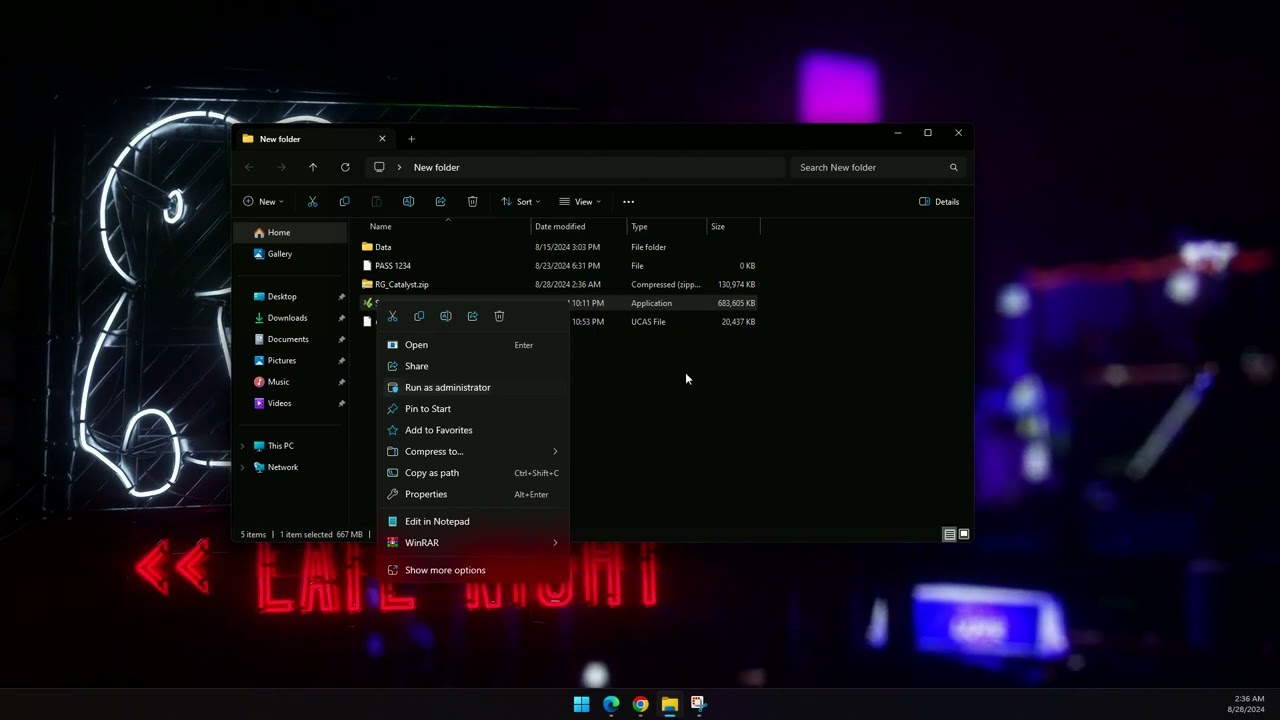This screenshot has width=1280, height=720.
Task: Click Show more options
Action: tap(473, 570)
